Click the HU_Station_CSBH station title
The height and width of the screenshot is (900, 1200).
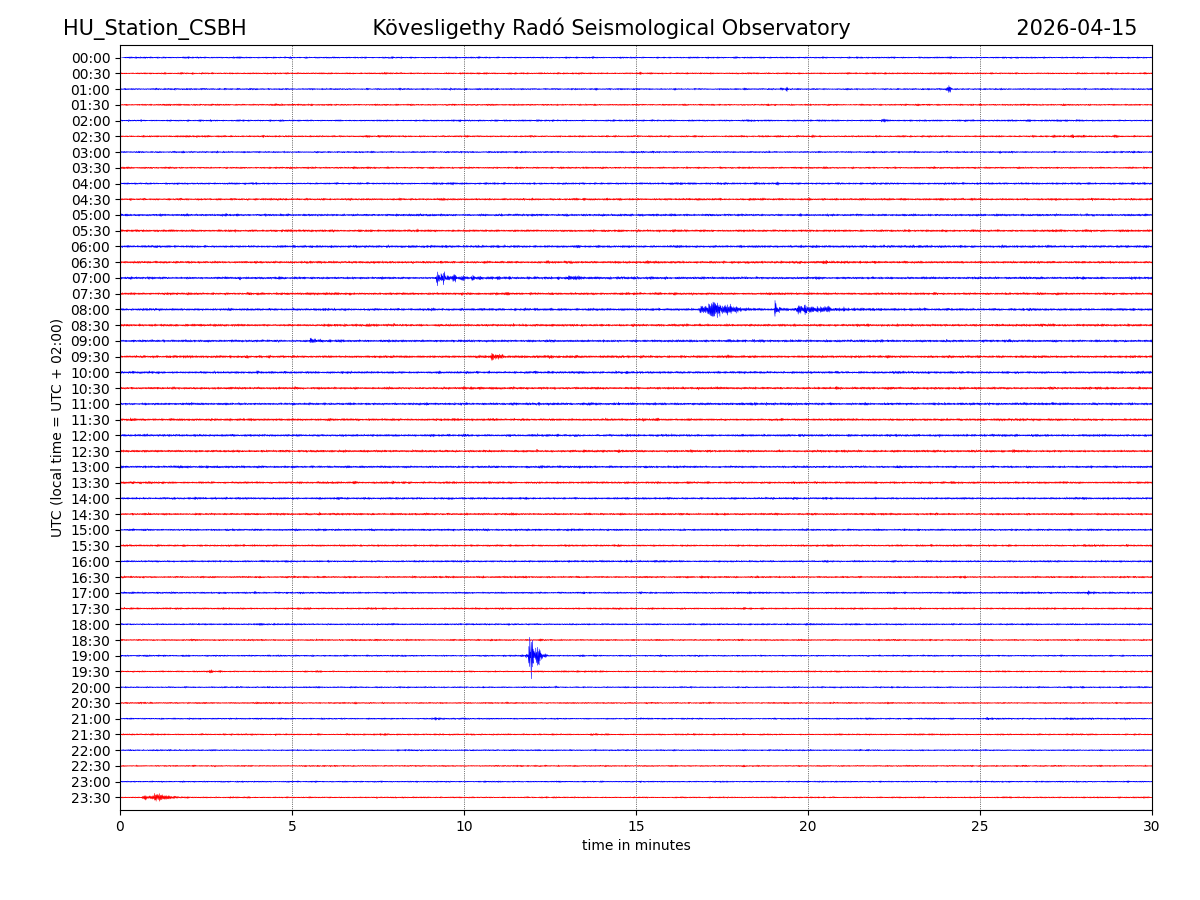pos(154,28)
